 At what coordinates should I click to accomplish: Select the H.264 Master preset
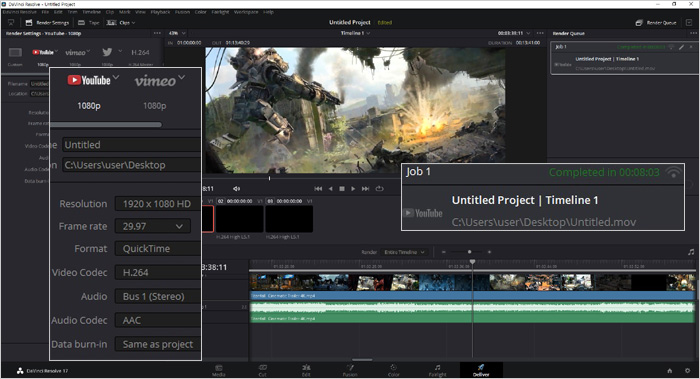140,57
